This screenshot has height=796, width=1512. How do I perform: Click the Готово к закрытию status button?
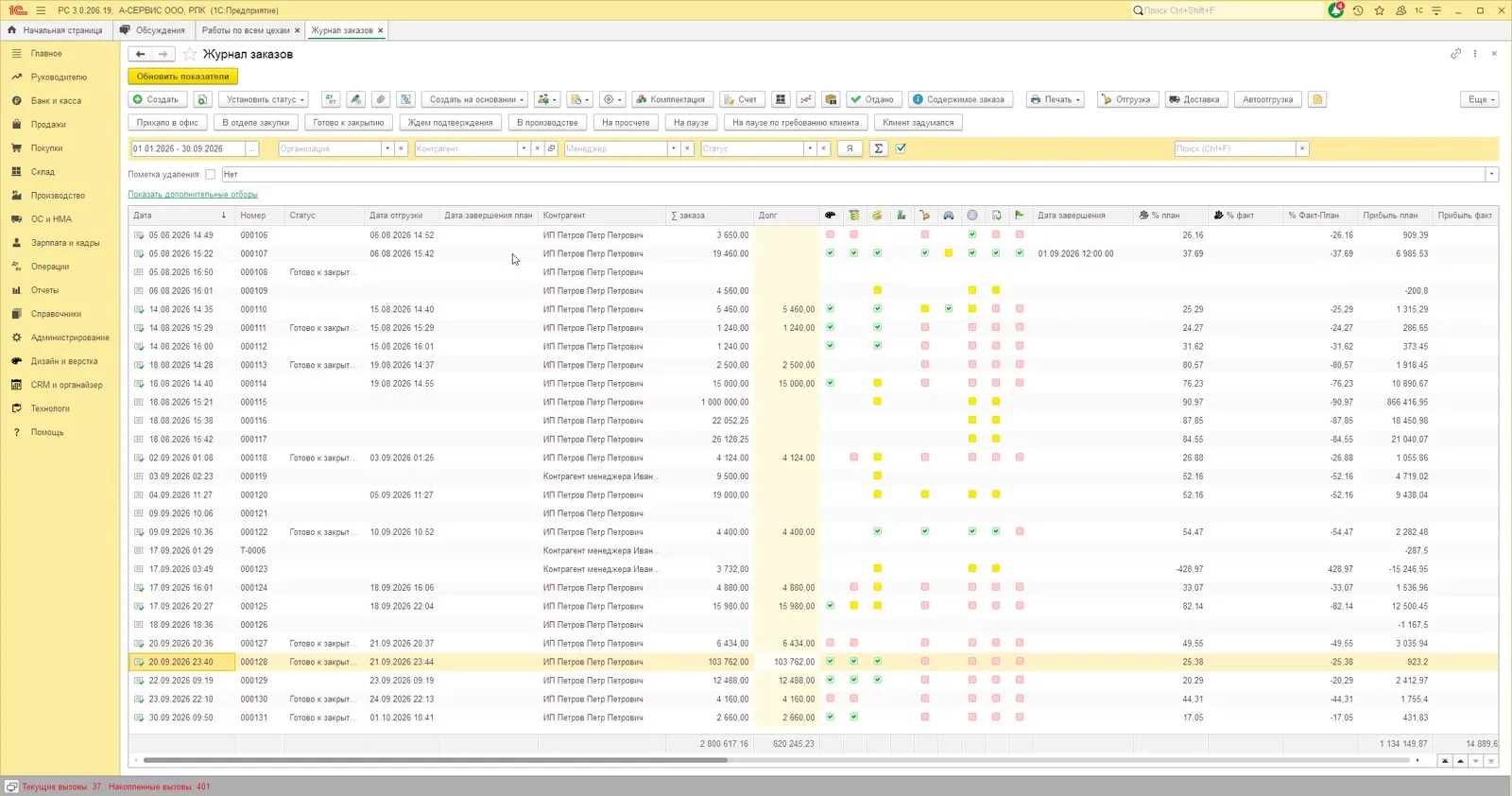(x=349, y=123)
